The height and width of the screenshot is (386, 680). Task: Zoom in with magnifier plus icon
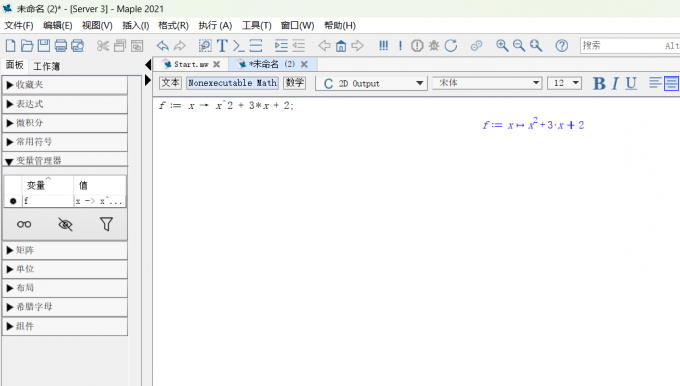(502, 46)
